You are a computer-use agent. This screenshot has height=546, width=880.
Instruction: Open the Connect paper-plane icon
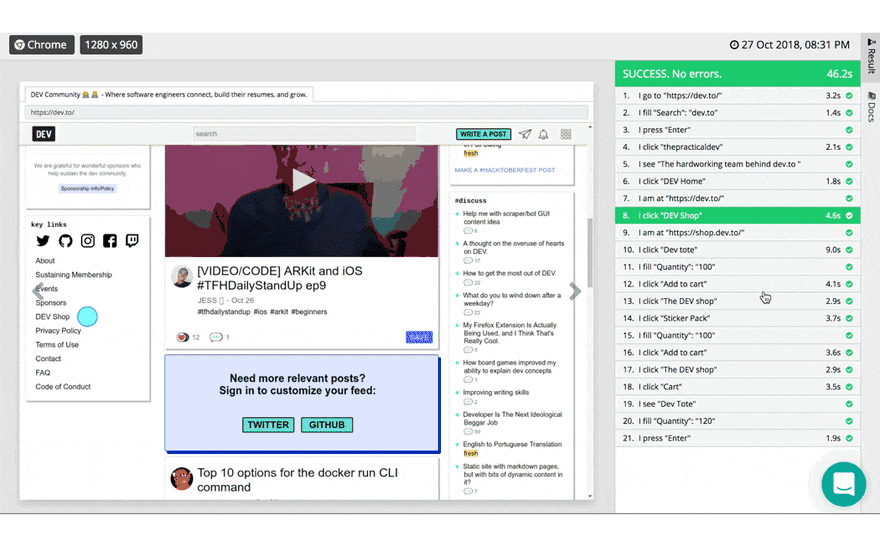tap(525, 134)
